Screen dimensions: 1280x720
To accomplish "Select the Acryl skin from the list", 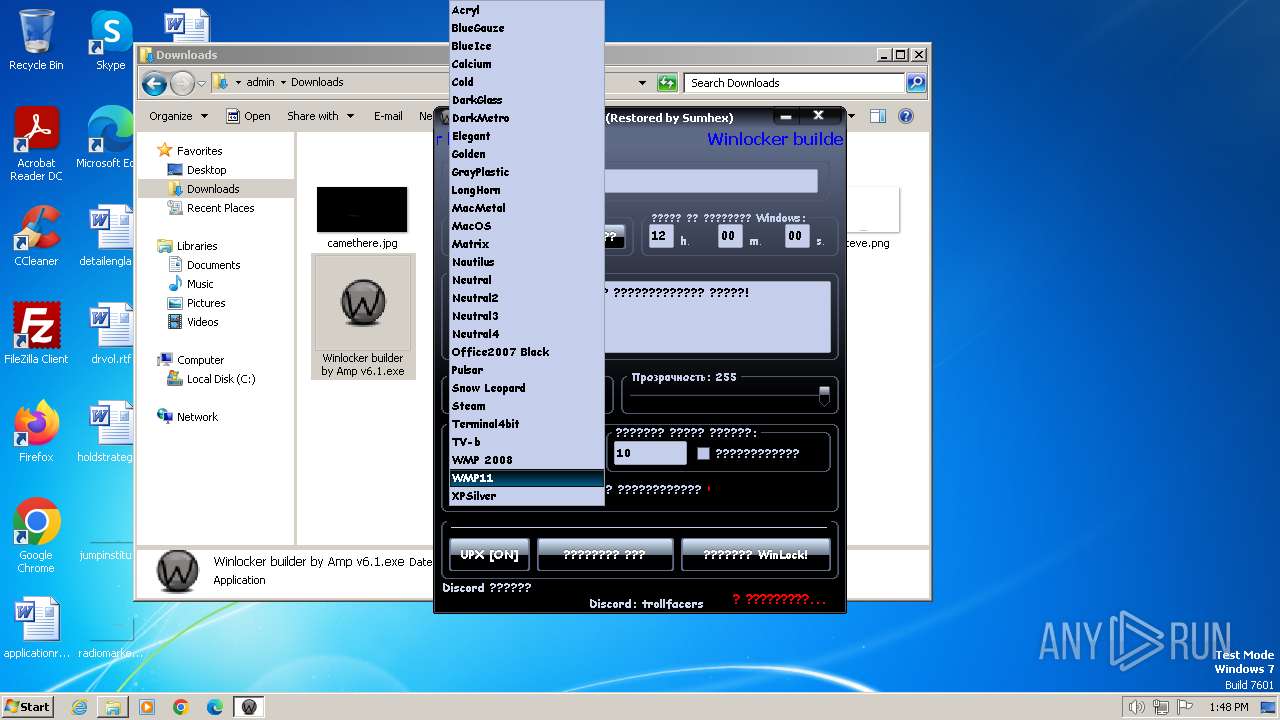I will point(527,10).
